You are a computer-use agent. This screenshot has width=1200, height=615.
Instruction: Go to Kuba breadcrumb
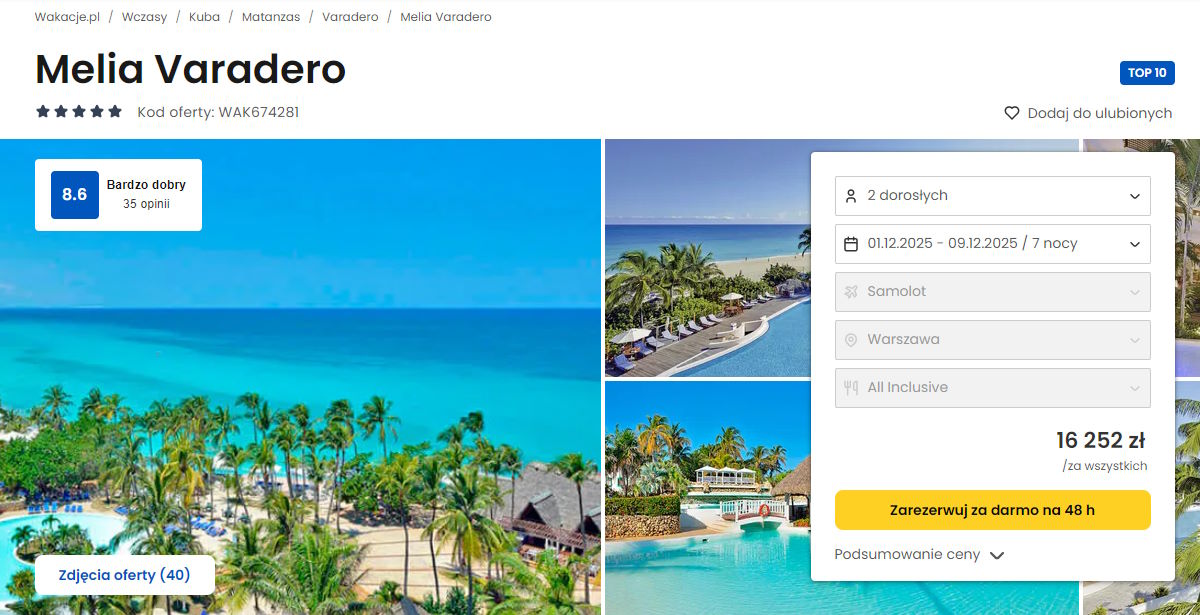(x=204, y=17)
